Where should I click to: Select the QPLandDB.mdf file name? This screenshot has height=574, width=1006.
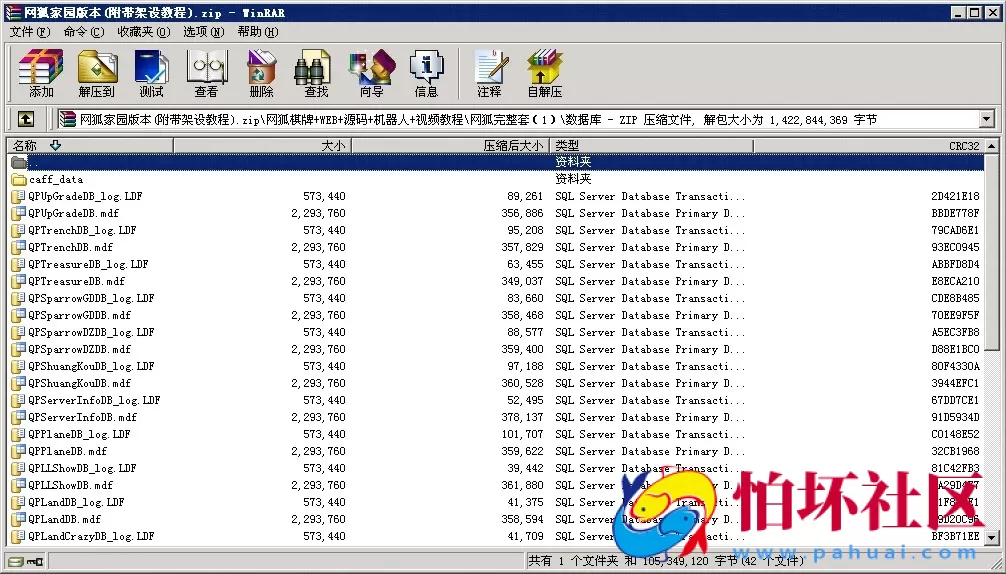65,519
